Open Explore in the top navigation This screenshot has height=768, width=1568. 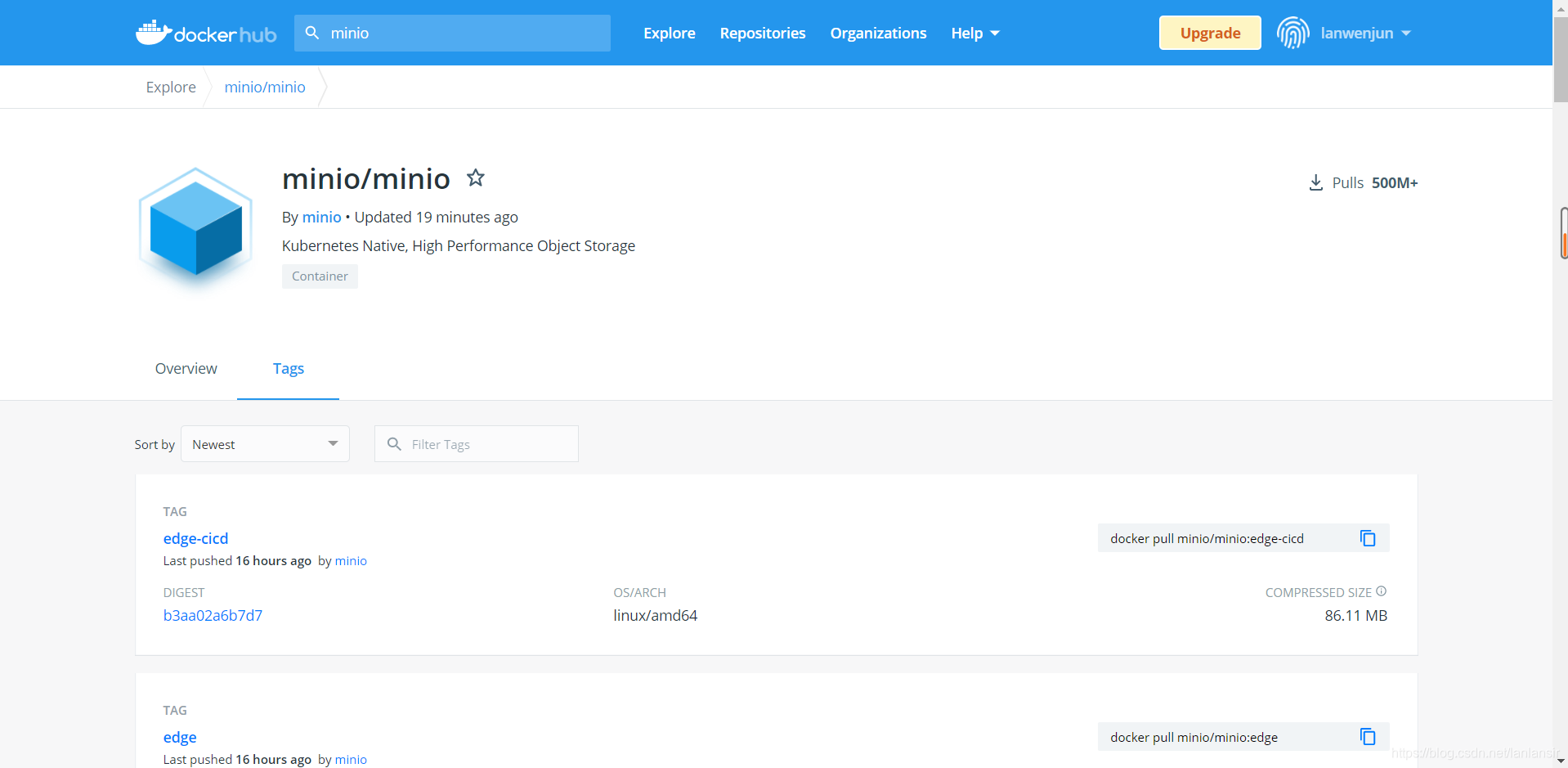670,33
